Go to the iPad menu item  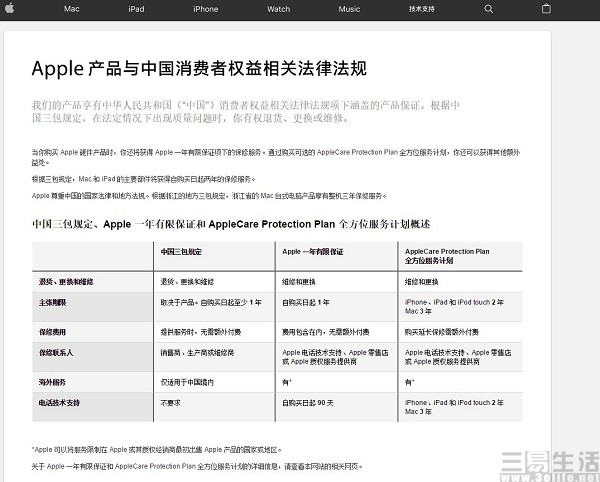(x=136, y=9)
